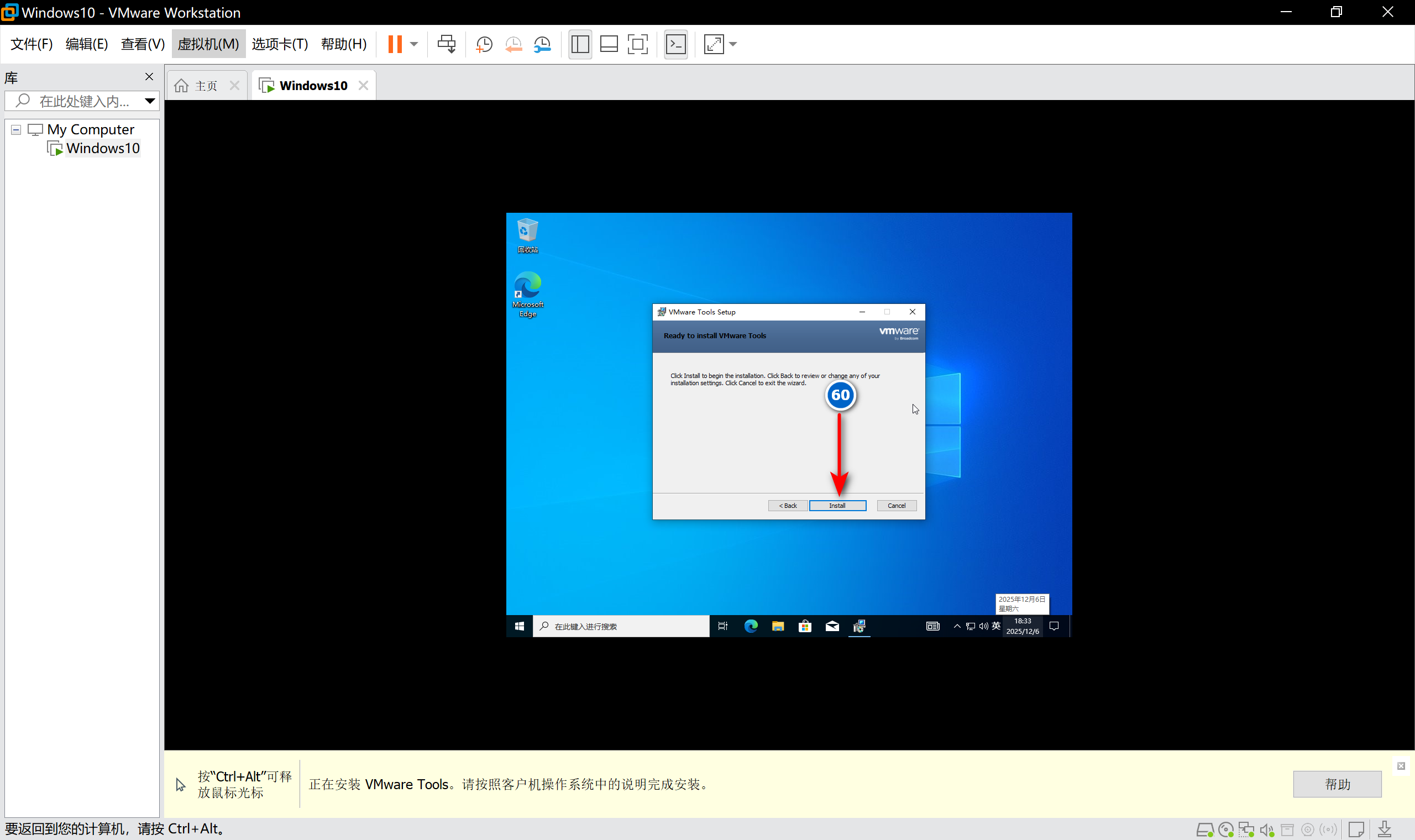Open the library search filter dropdown

click(x=150, y=101)
